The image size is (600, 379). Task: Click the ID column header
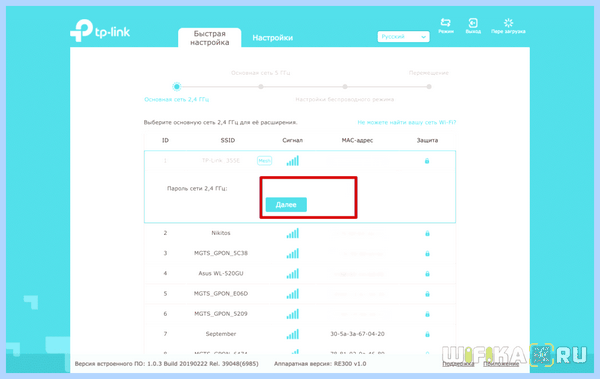[x=165, y=140]
